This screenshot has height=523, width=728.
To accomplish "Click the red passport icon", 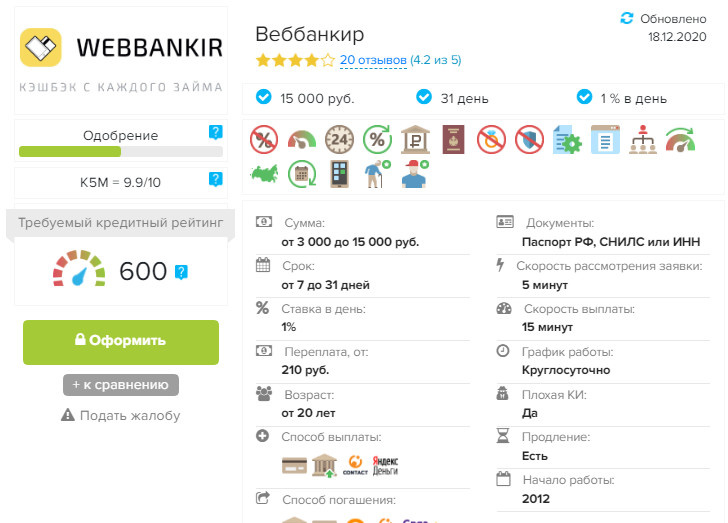I will [x=453, y=139].
